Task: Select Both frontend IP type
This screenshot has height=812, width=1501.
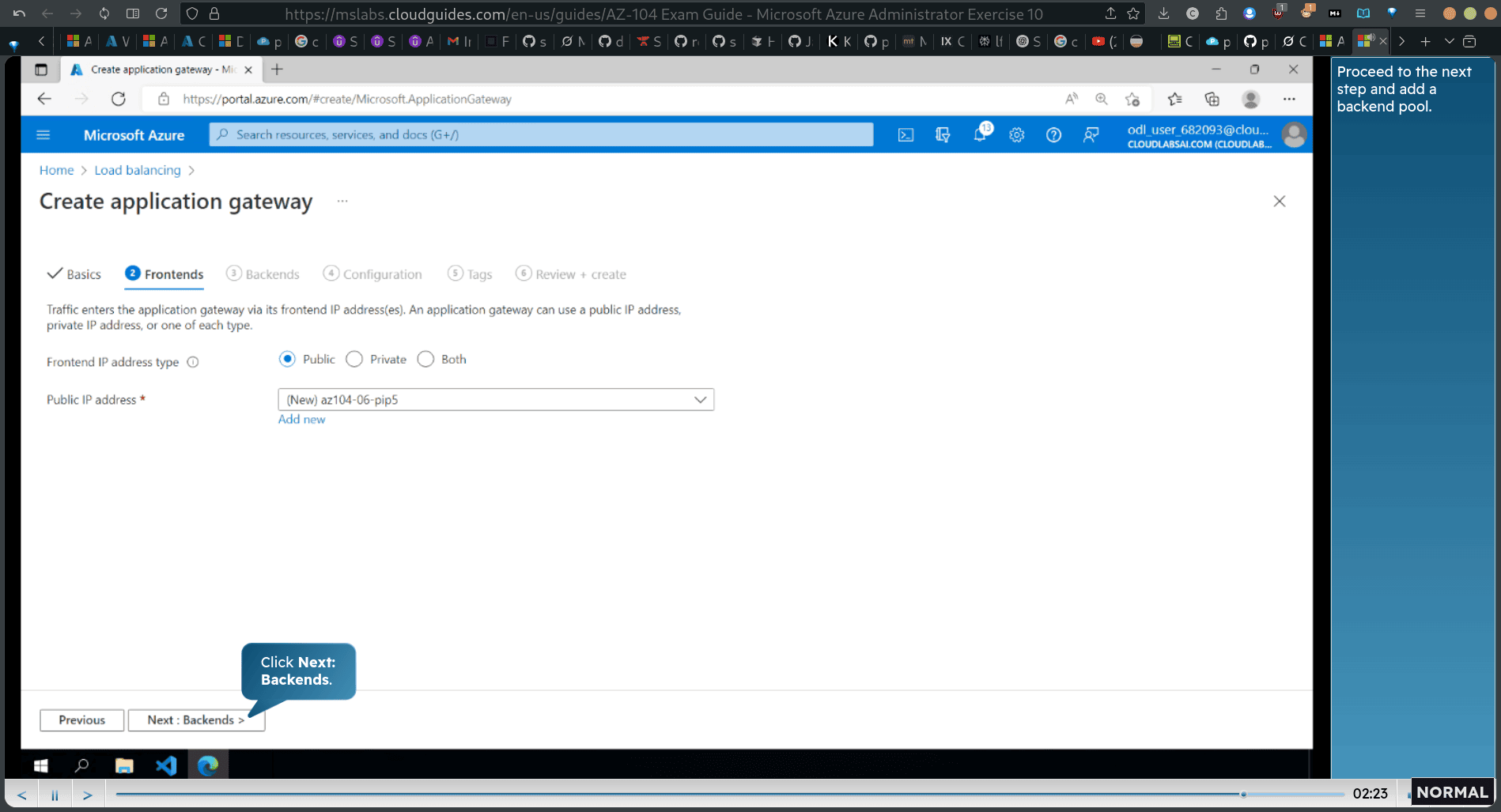Action: coord(425,359)
